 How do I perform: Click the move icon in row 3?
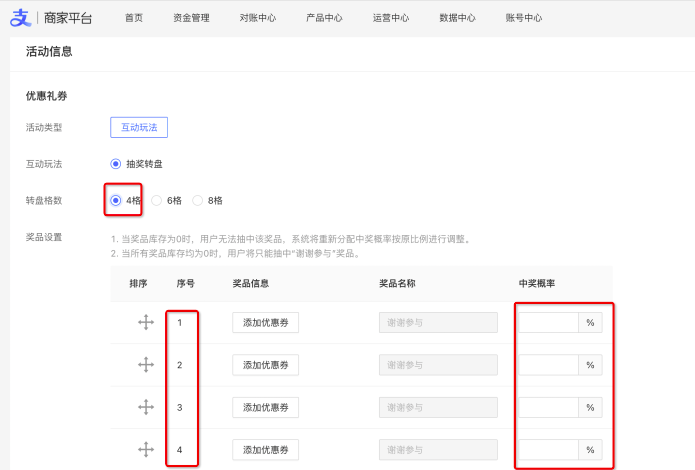click(x=145, y=407)
